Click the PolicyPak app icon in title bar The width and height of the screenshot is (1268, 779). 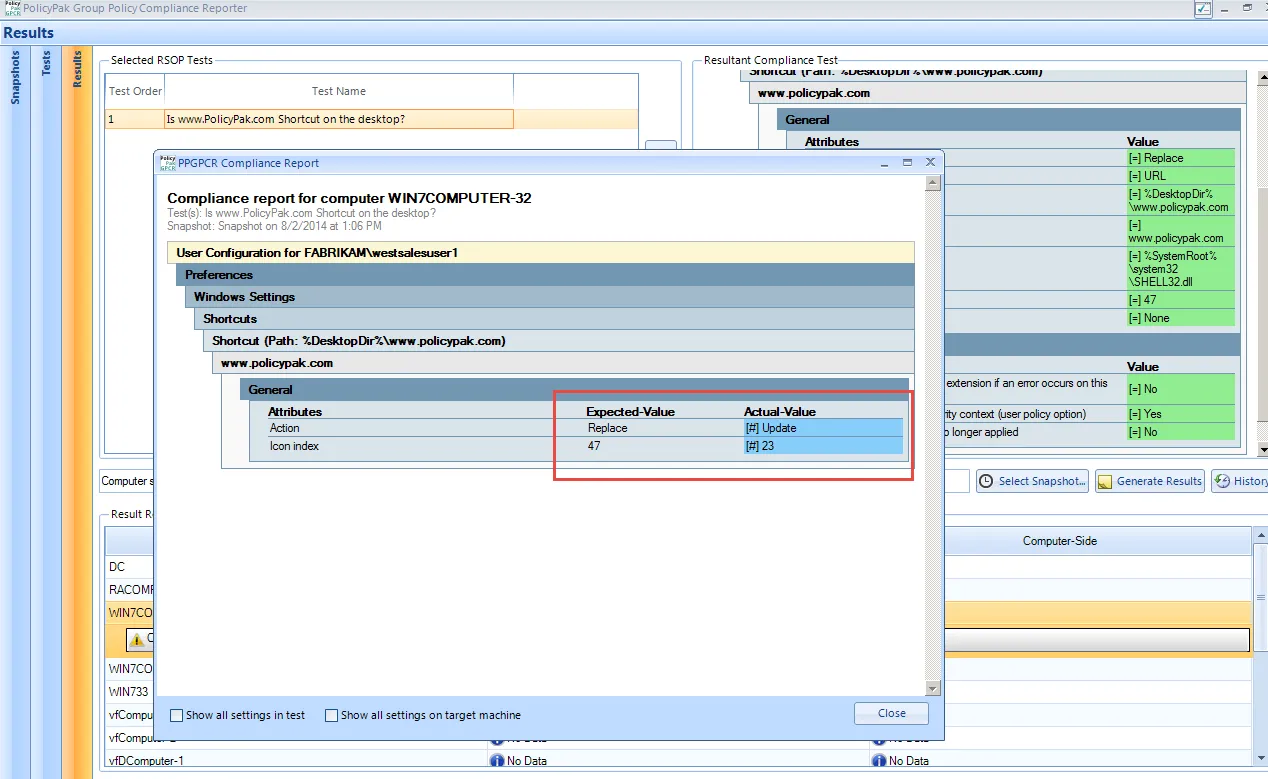click(x=12, y=8)
